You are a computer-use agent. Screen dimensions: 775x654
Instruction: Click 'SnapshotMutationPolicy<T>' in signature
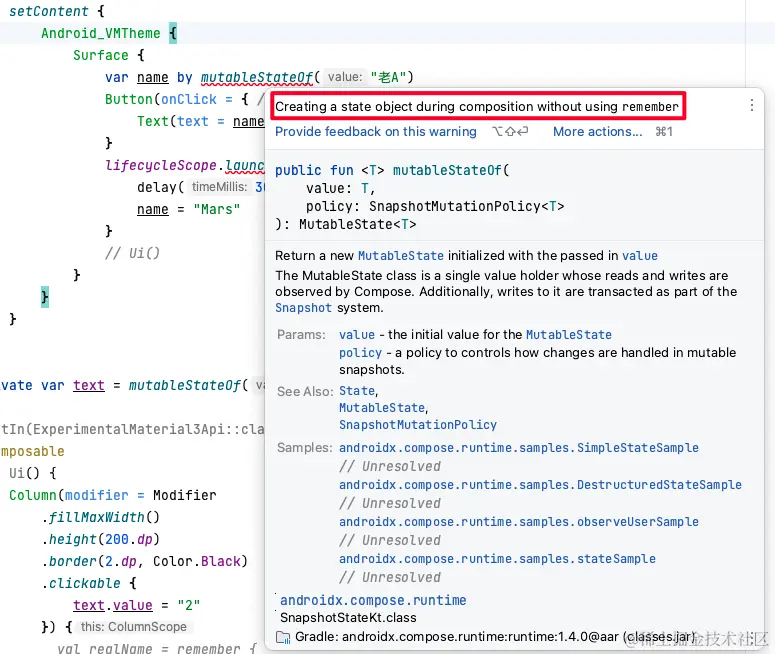point(467,207)
